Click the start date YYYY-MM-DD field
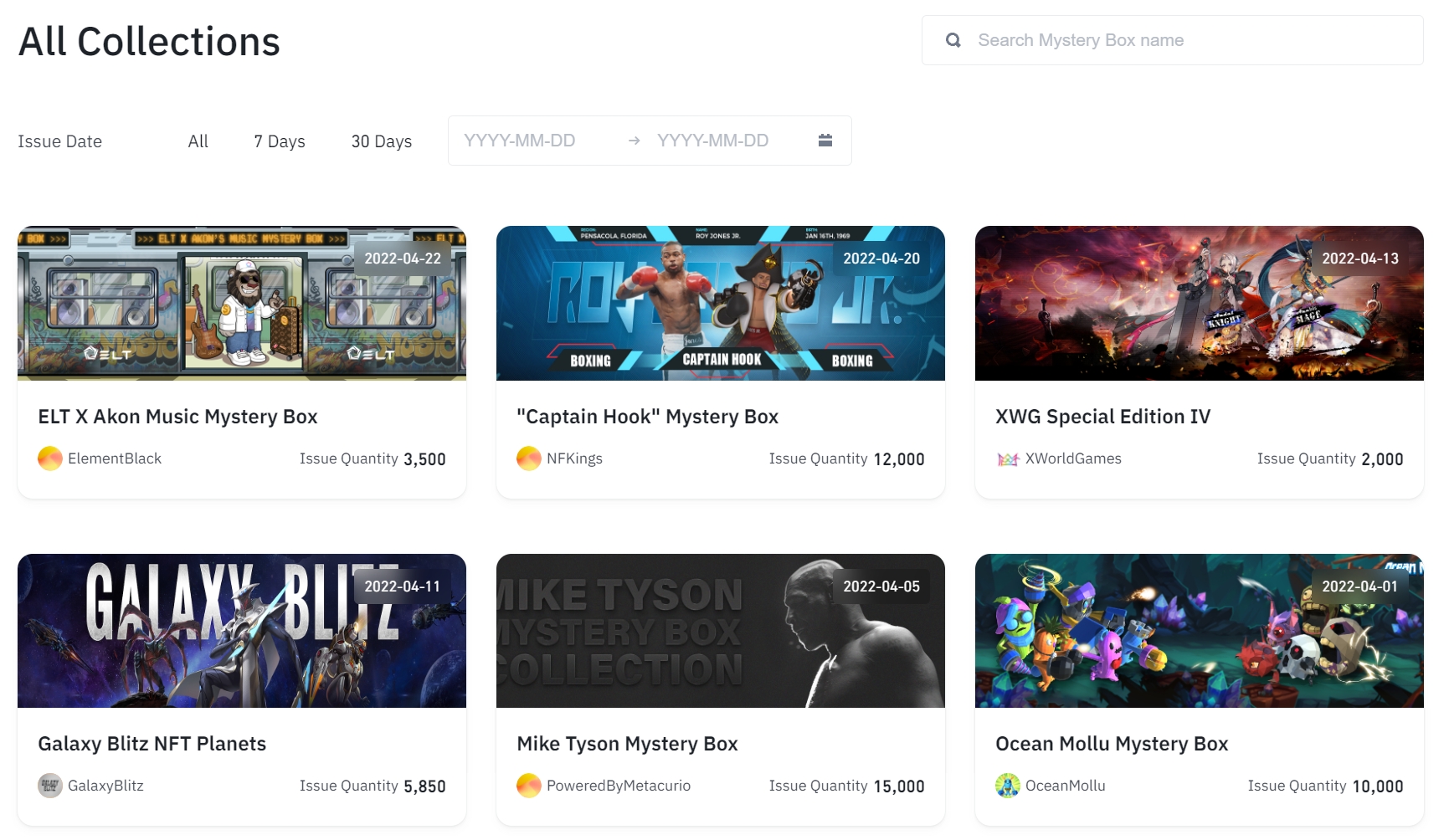The width and height of the screenshot is (1444, 840). click(520, 141)
